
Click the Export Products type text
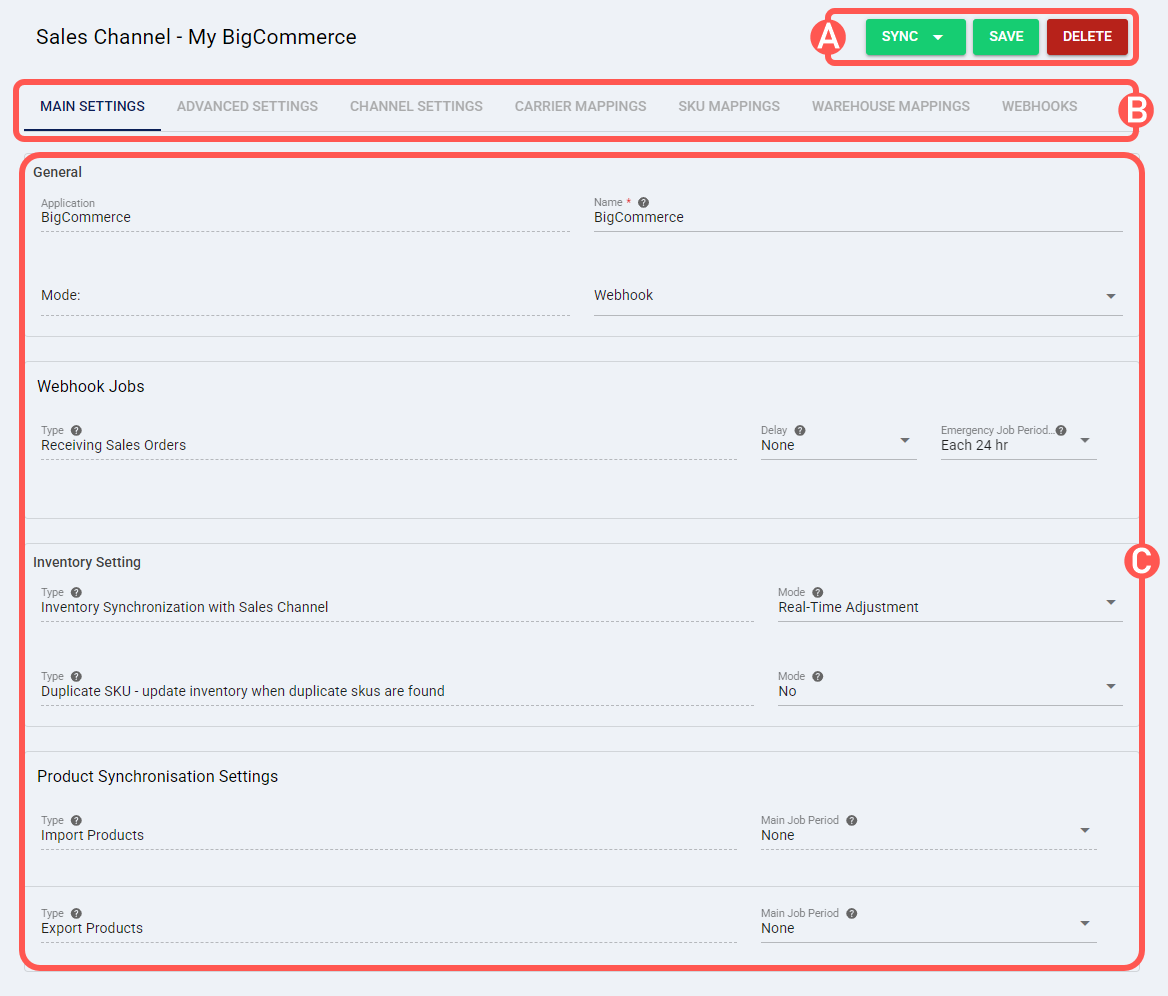tap(92, 928)
